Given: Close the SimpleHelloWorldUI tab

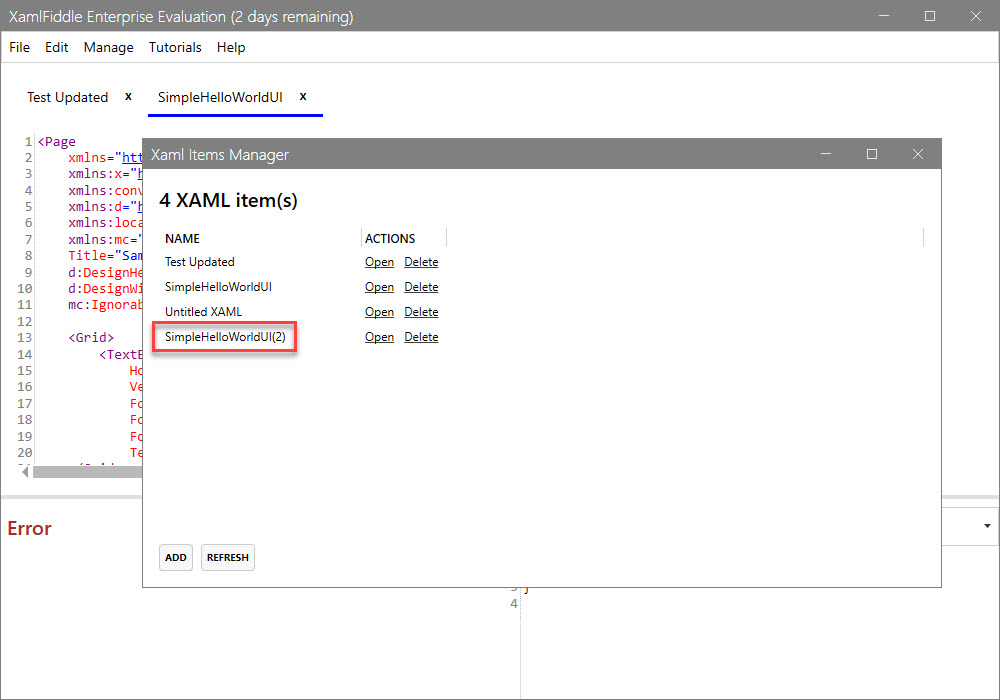Looking at the screenshot, I should [x=303, y=96].
